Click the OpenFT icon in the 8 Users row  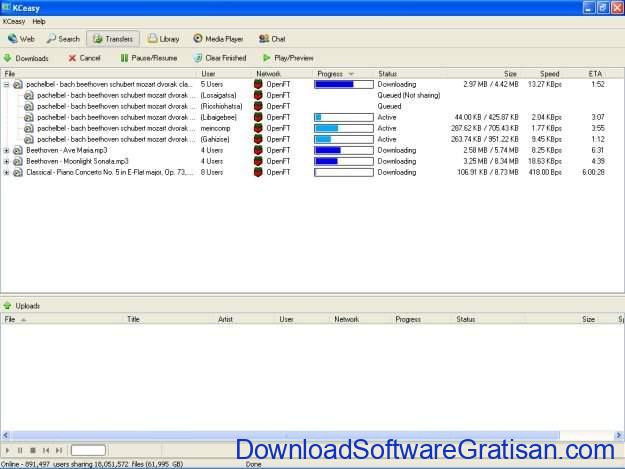tap(258, 173)
